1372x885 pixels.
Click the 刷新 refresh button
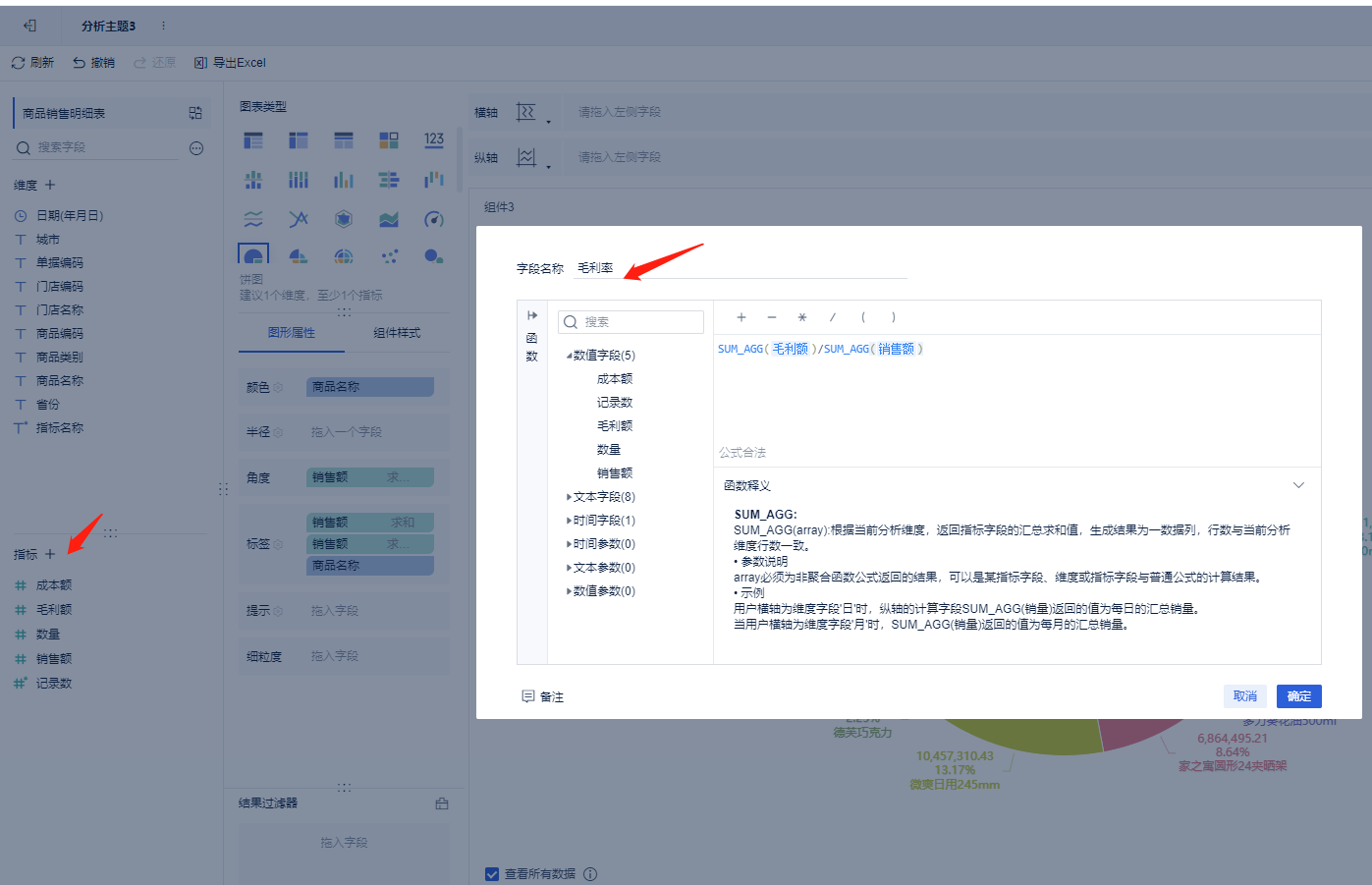tap(32, 63)
